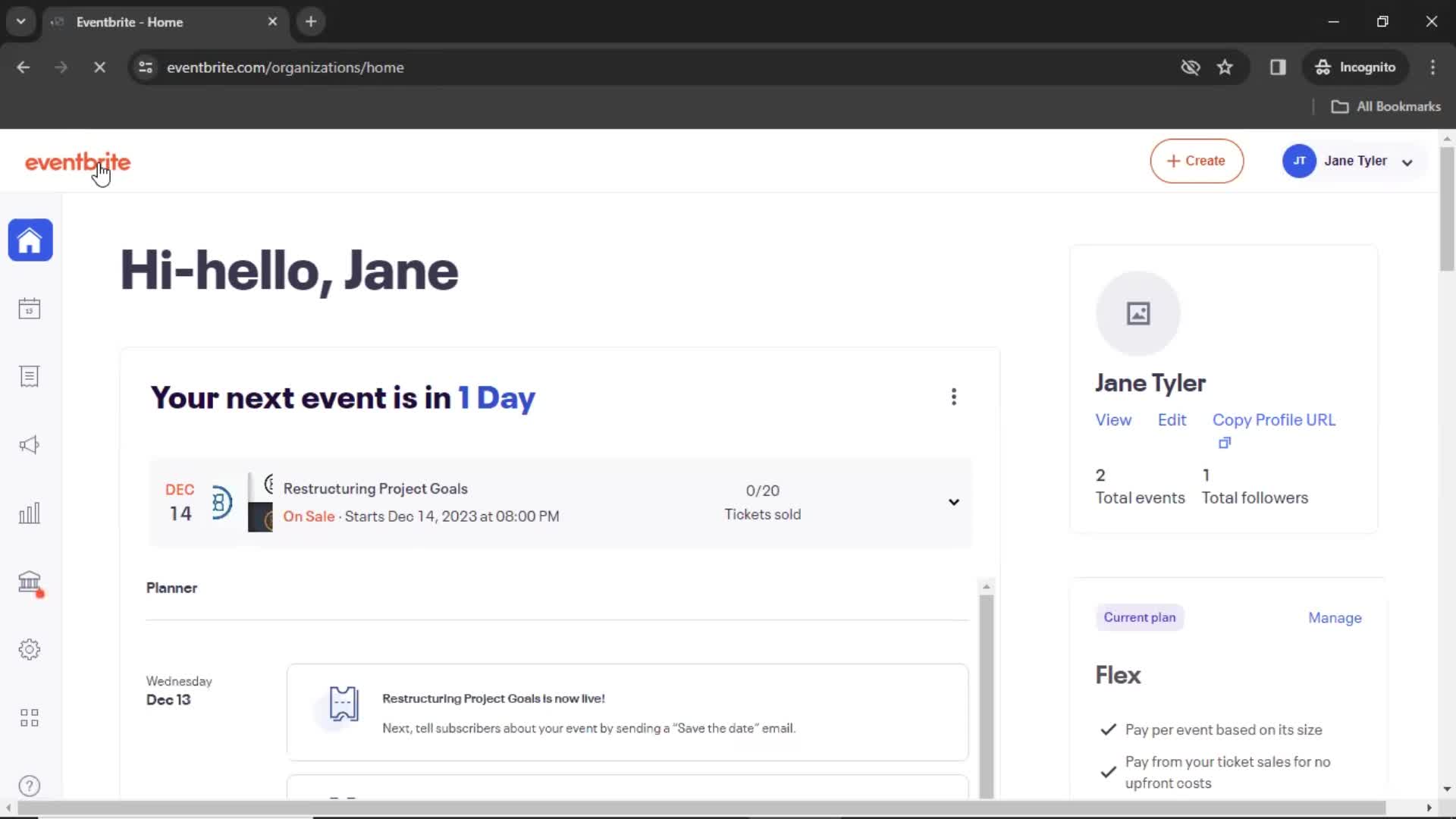Select the Eventbrite - Home browser tab
Viewport: 1456px width, 819px height.
(x=165, y=22)
